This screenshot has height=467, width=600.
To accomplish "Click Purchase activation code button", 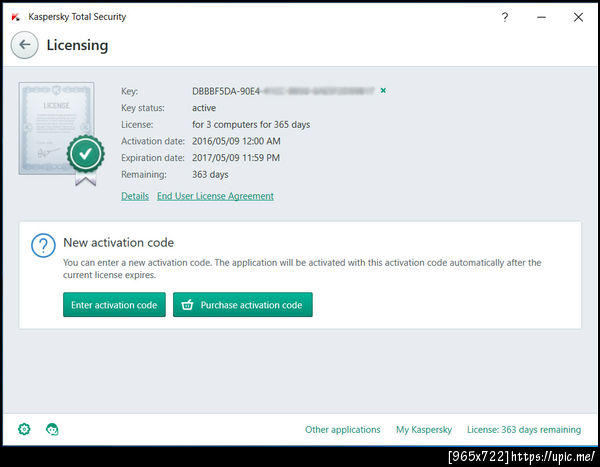I will click(x=243, y=305).
